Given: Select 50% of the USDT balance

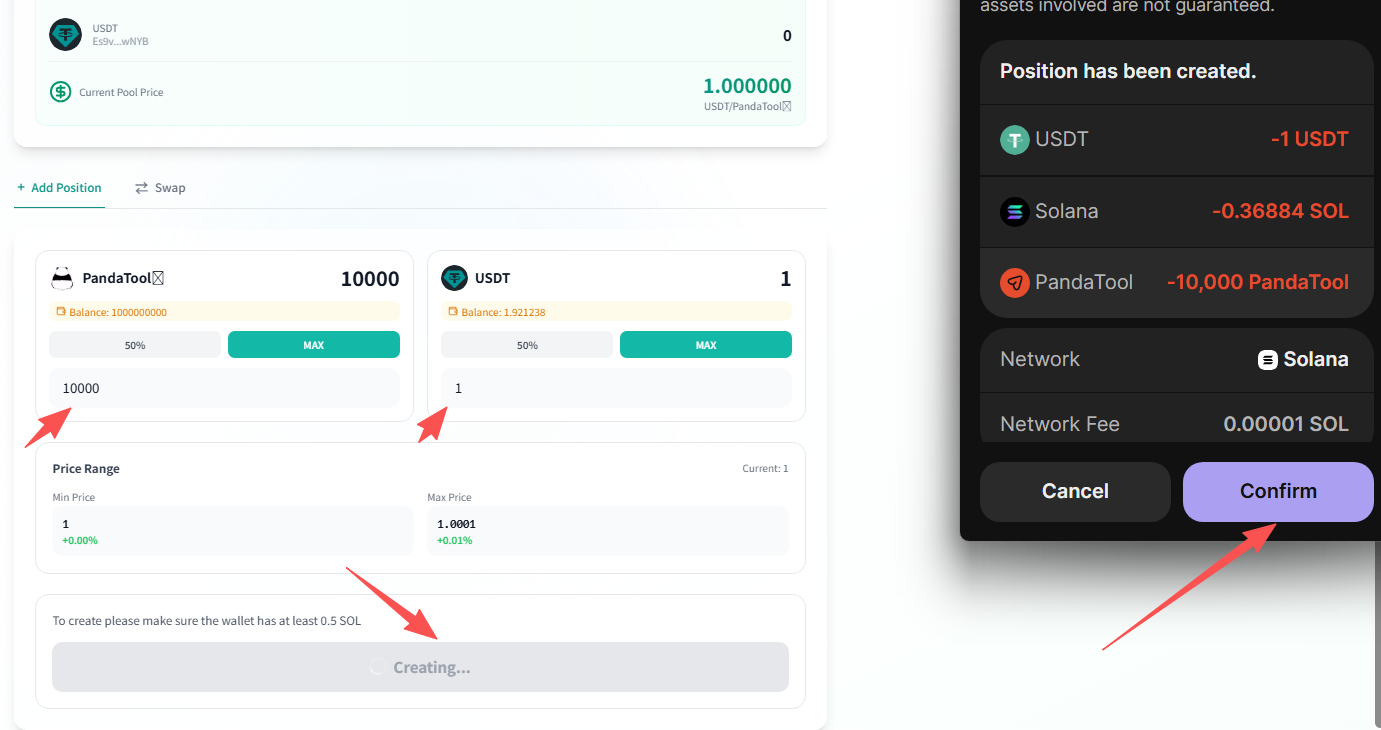Looking at the screenshot, I should click(527, 345).
